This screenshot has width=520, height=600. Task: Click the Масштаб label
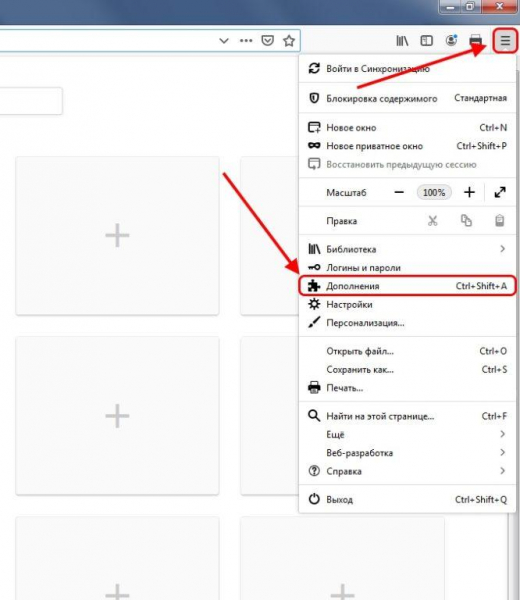click(x=346, y=192)
